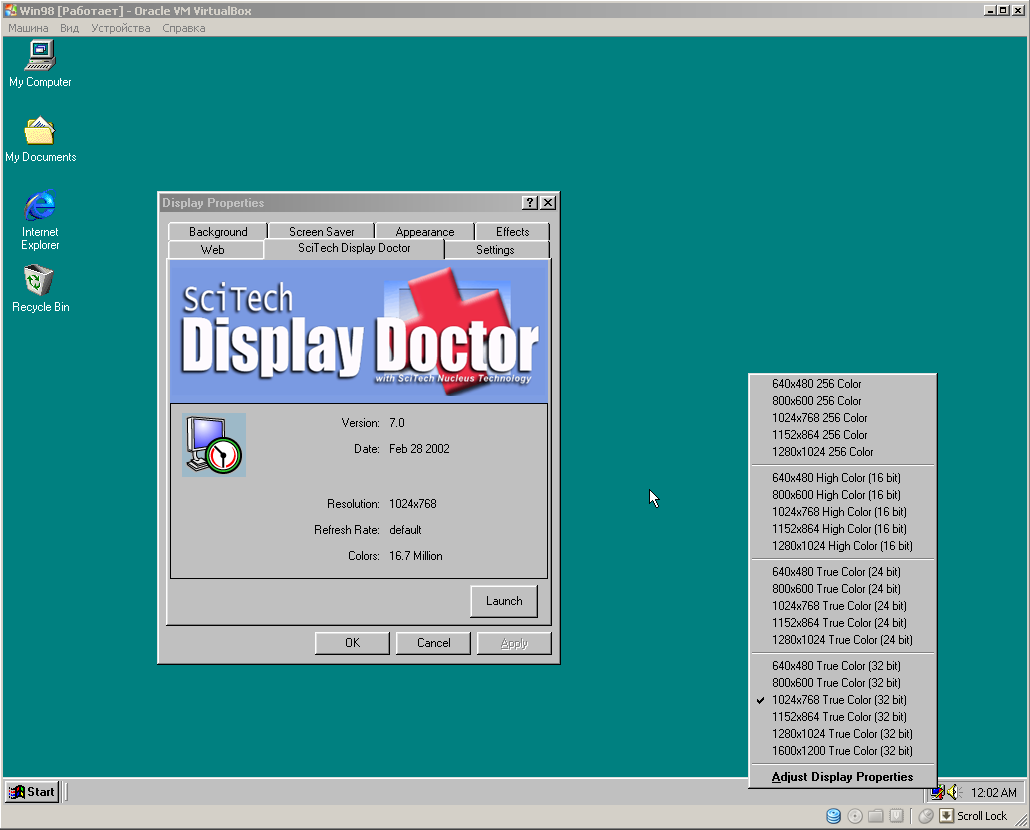Click Cancel in Display Properties

433,643
